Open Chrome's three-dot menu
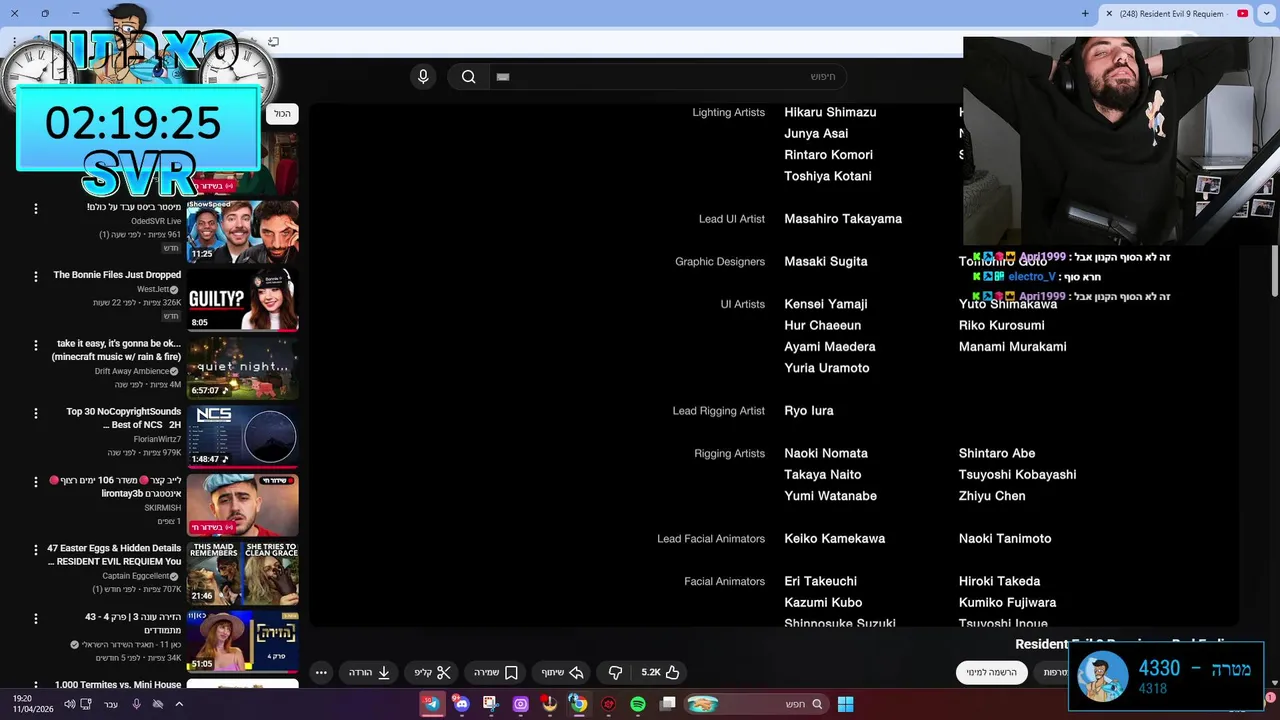The width and height of the screenshot is (1280, 720). pos(14,42)
